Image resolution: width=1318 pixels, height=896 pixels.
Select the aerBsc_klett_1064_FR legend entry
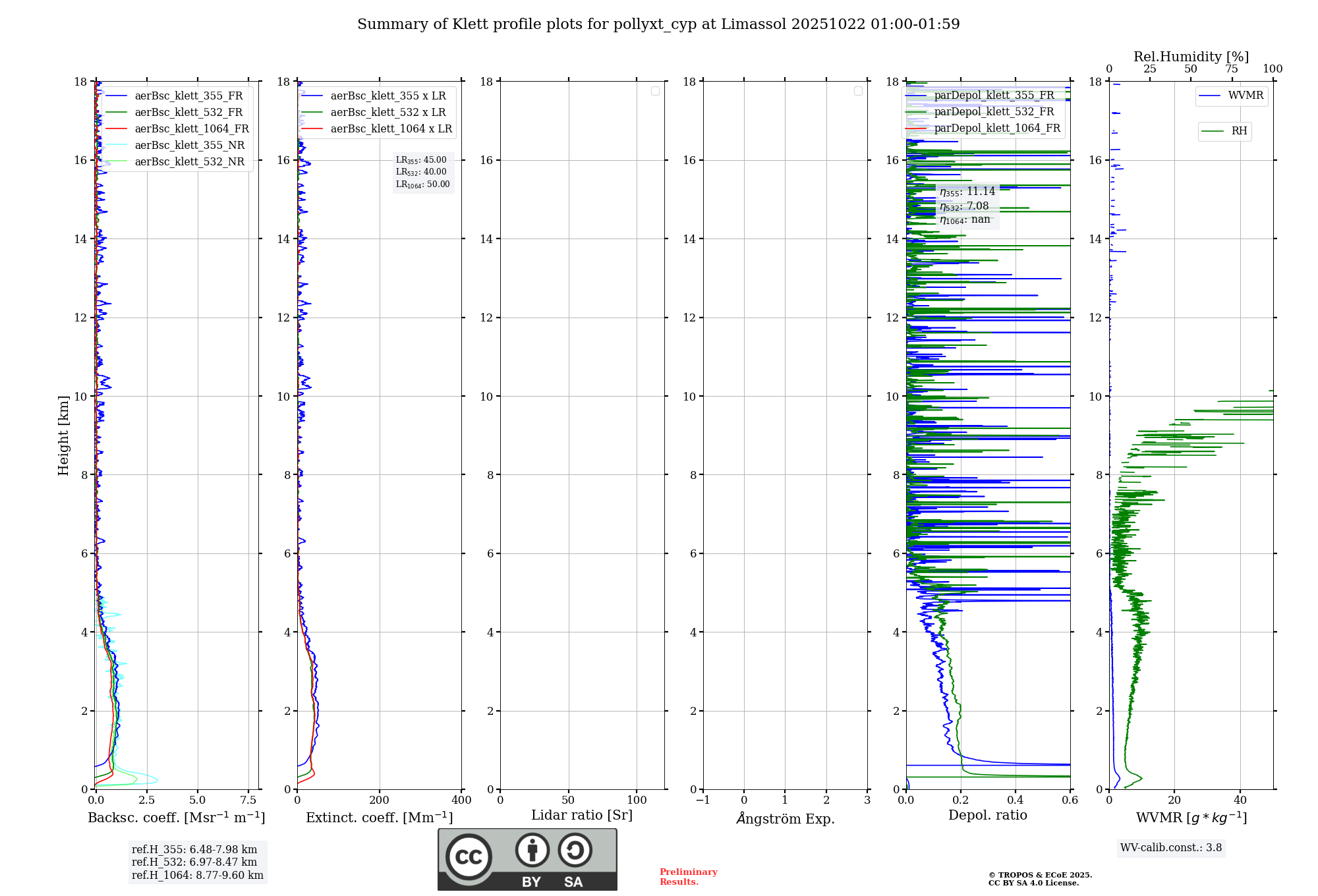click(191, 129)
